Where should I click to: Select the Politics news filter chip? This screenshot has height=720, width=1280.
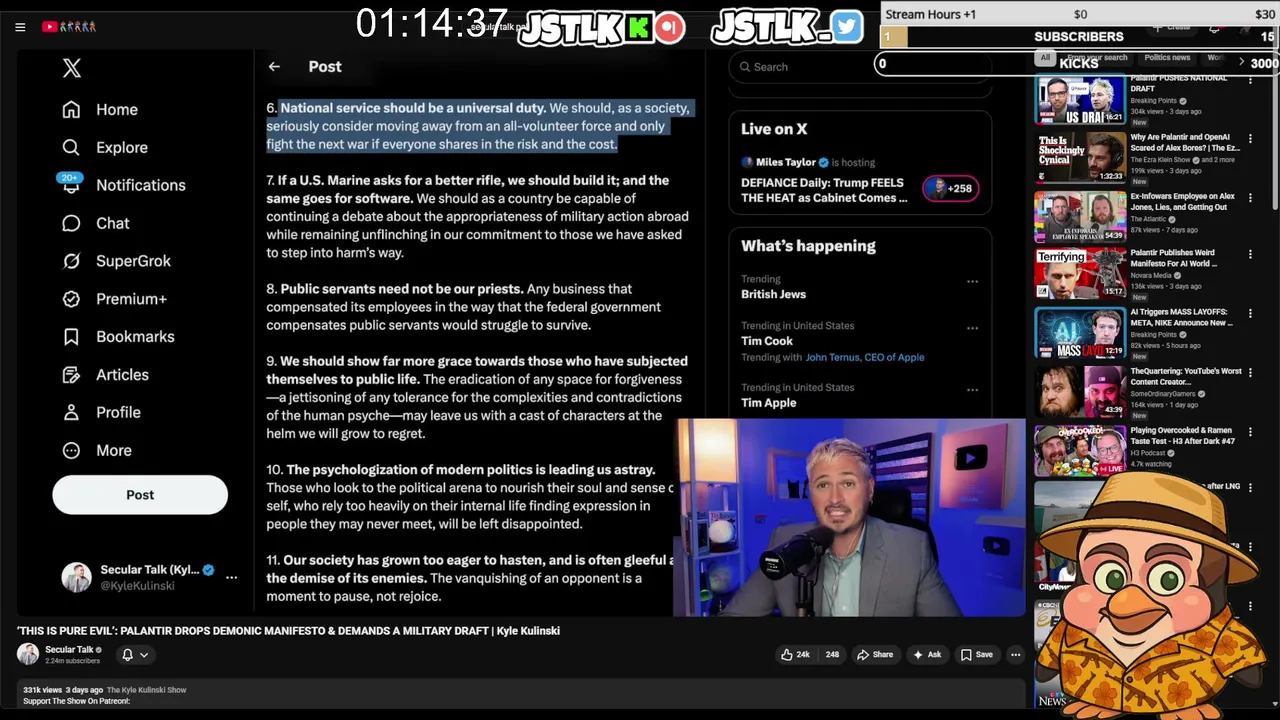click(1167, 58)
